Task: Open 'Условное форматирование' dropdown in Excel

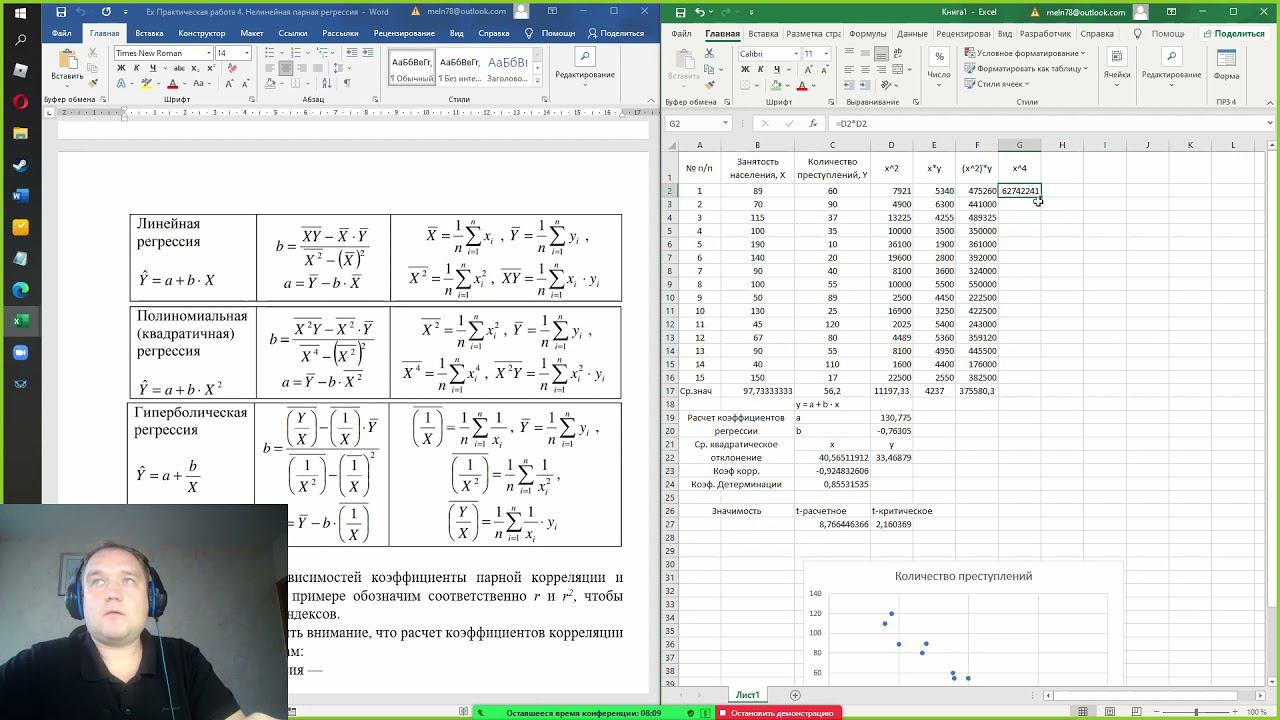Action: tap(1027, 53)
